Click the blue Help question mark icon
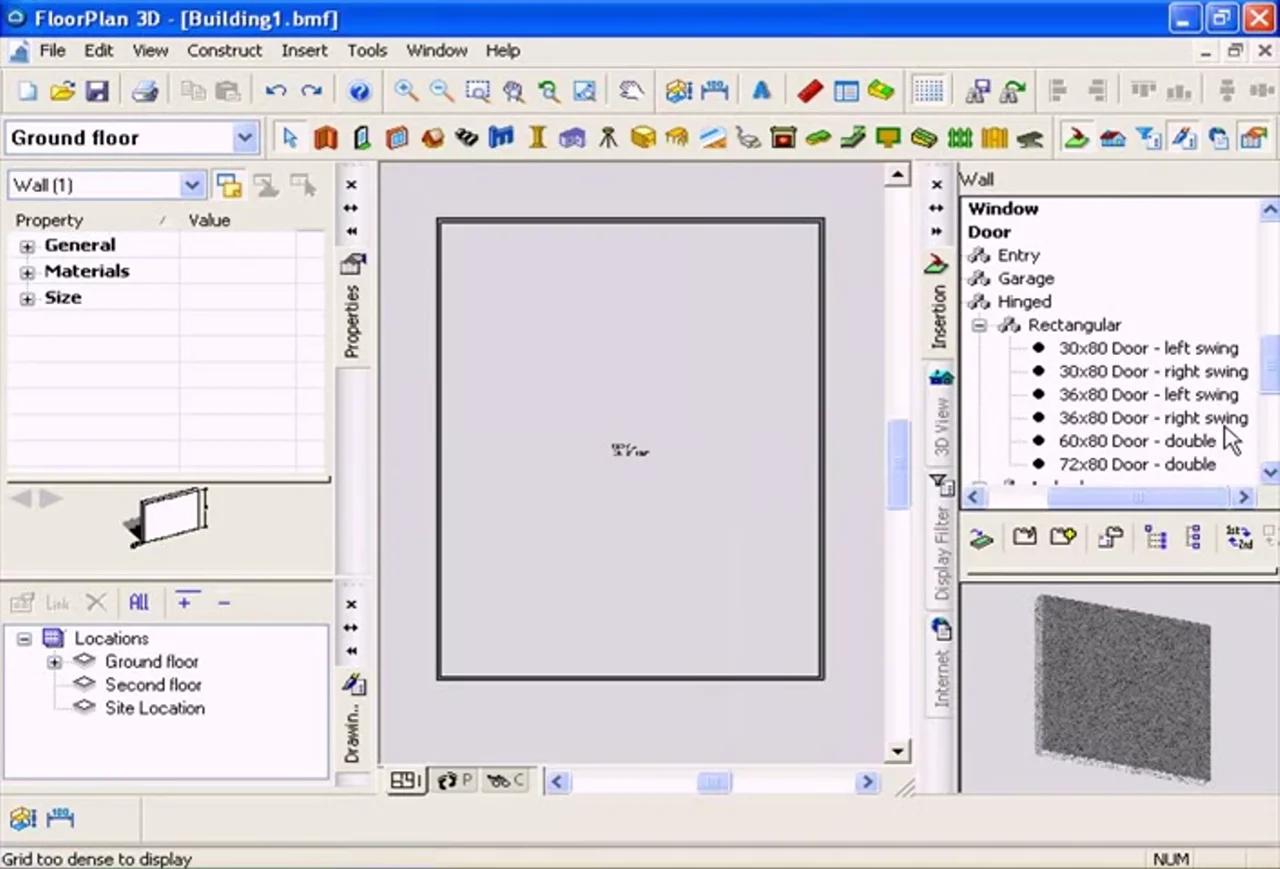 pyautogui.click(x=360, y=92)
